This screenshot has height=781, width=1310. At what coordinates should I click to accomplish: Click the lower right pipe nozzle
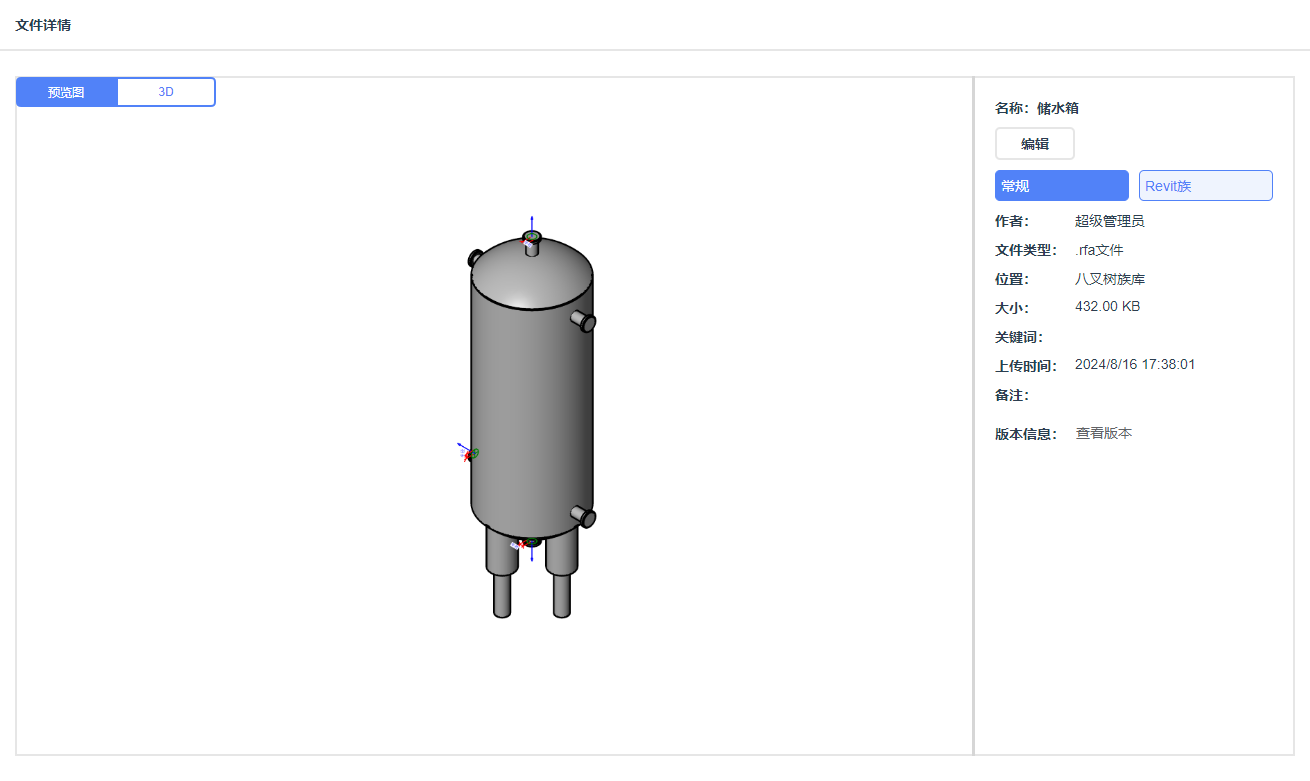(583, 516)
